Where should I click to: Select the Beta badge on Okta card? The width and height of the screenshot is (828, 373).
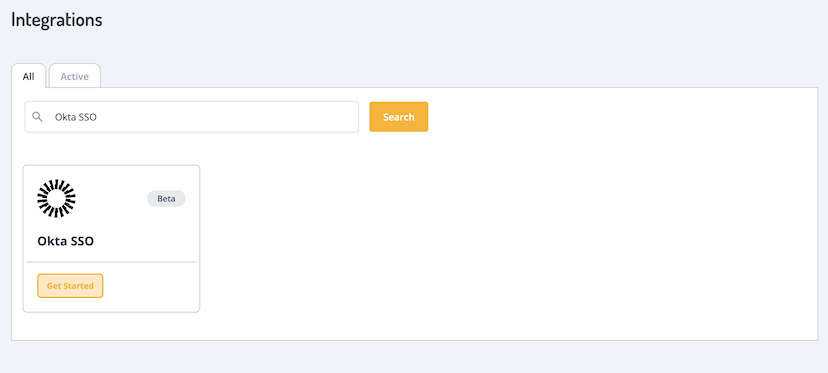tap(166, 199)
